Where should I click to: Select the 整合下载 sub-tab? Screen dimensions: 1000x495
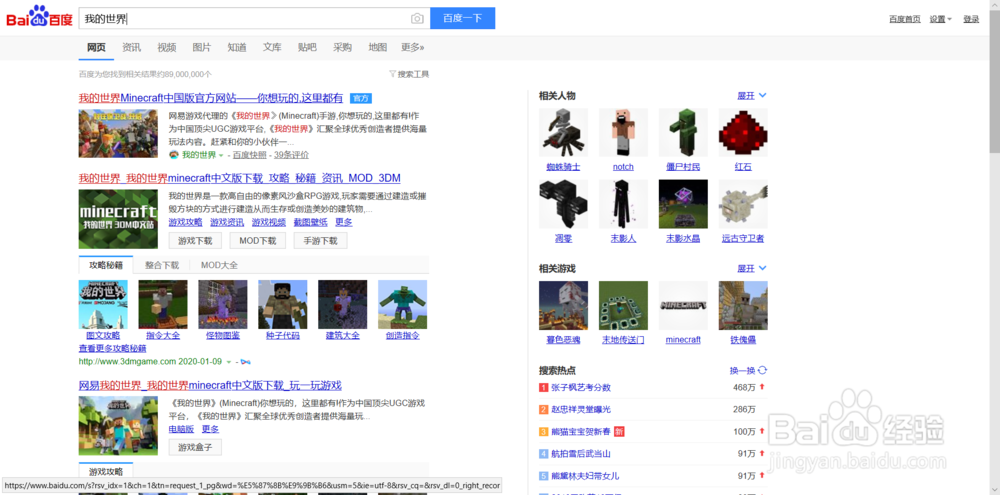point(162,265)
